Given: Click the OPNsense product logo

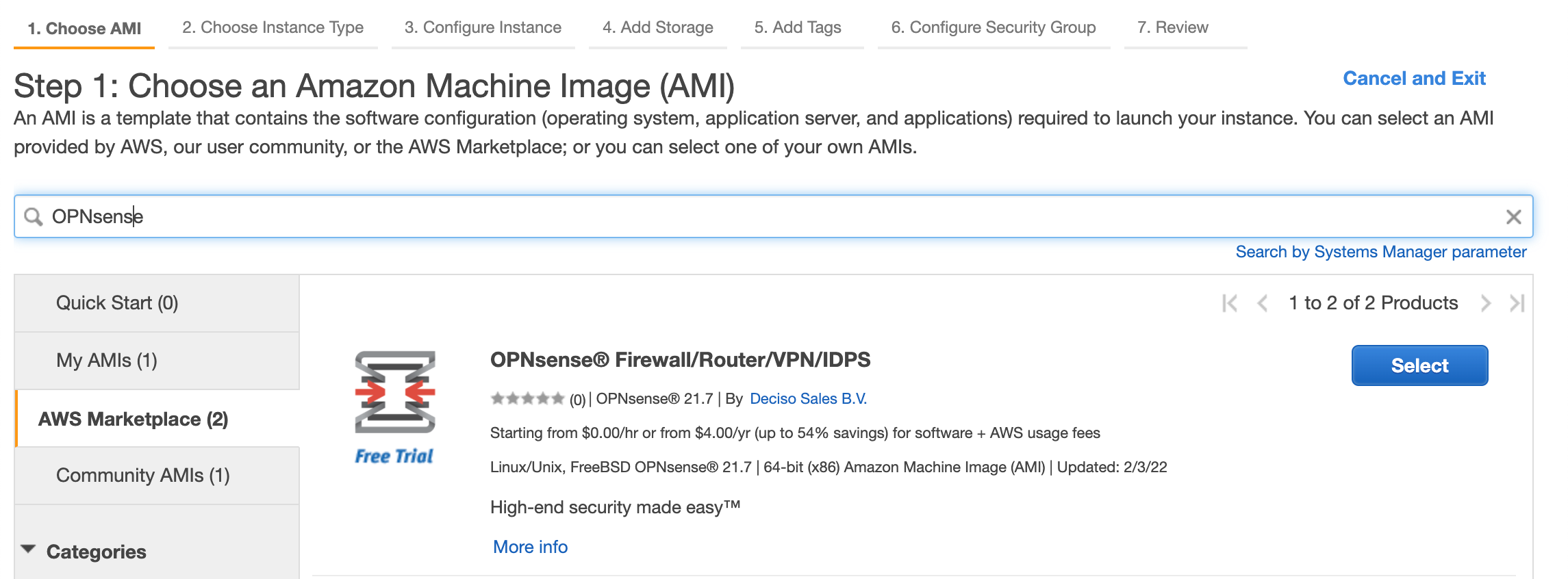Looking at the screenshot, I should 394,392.
